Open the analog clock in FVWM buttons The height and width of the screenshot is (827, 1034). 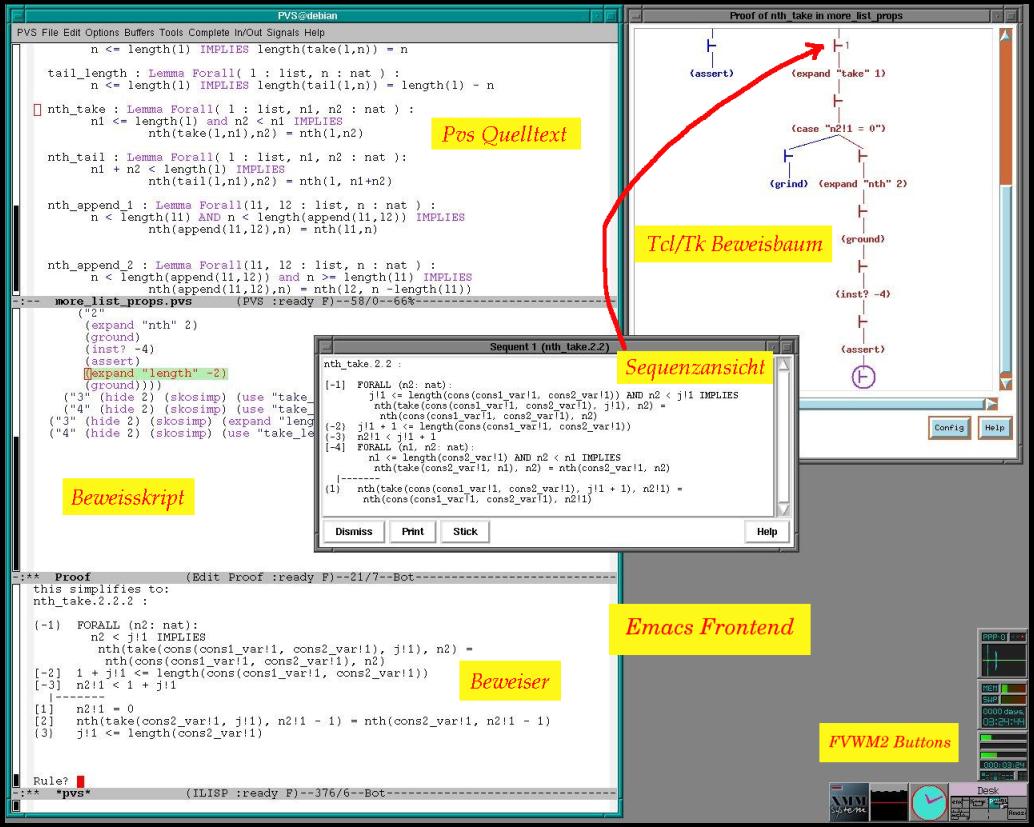tap(928, 801)
